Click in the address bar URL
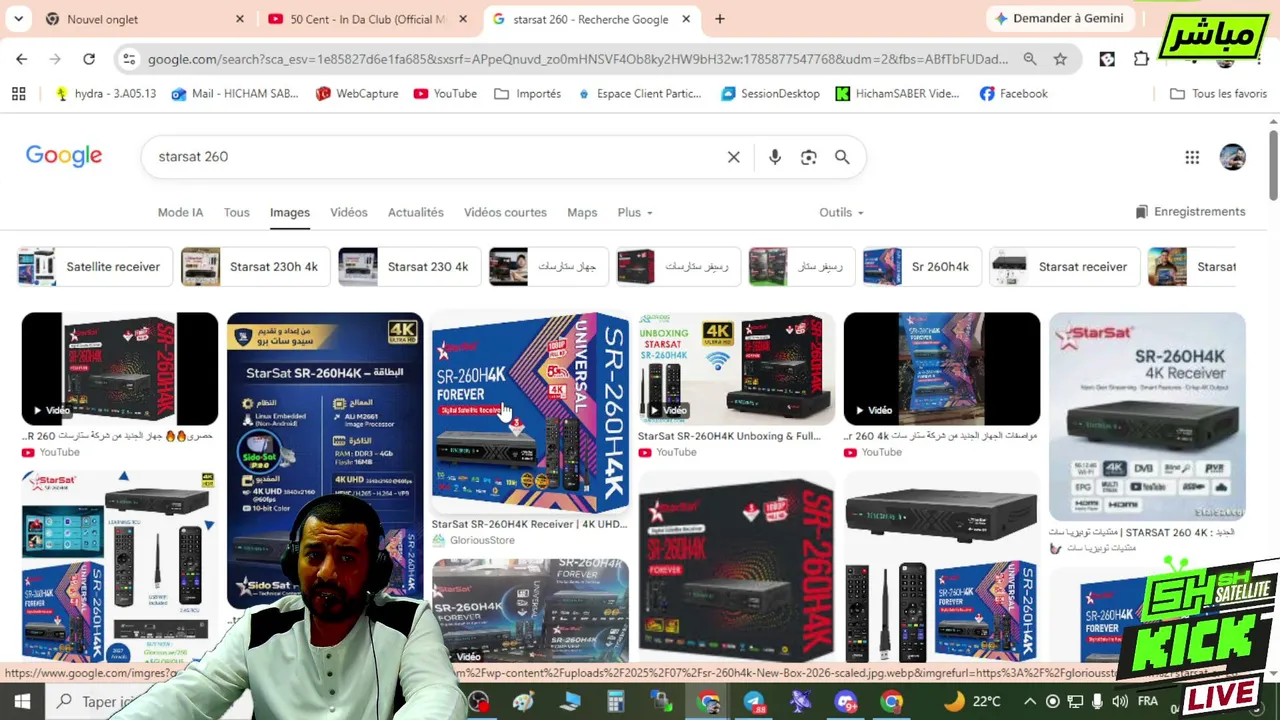1280x720 pixels. pos(578,59)
